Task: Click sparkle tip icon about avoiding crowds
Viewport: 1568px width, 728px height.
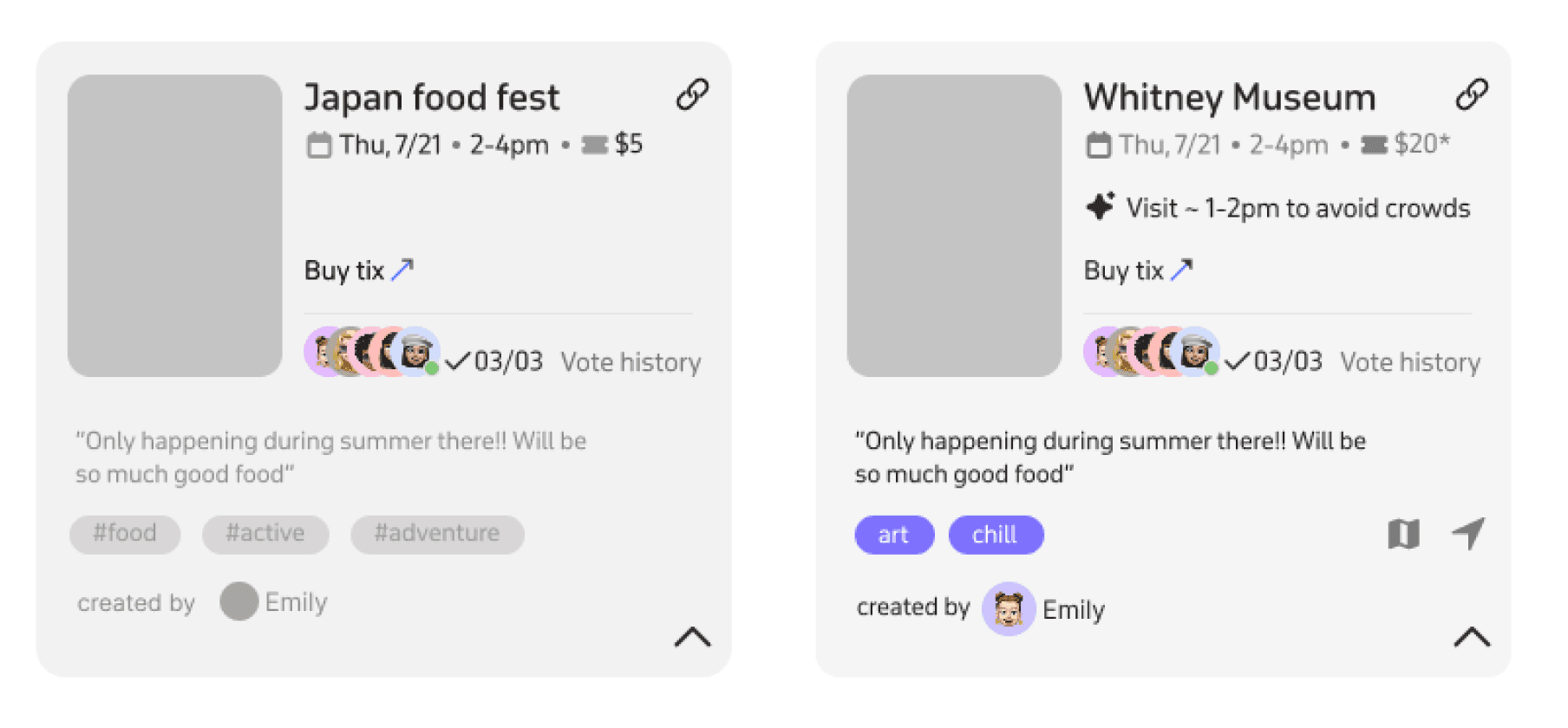Action: click(x=1100, y=207)
